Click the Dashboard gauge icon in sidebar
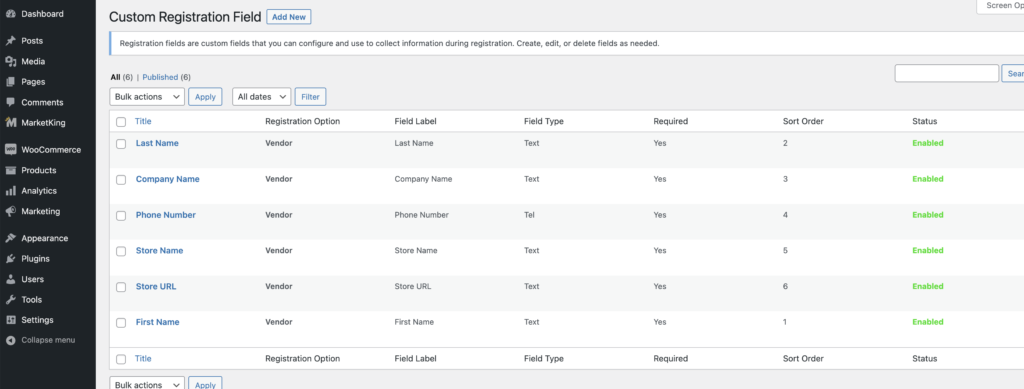1024x389 pixels. tap(10, 14)
